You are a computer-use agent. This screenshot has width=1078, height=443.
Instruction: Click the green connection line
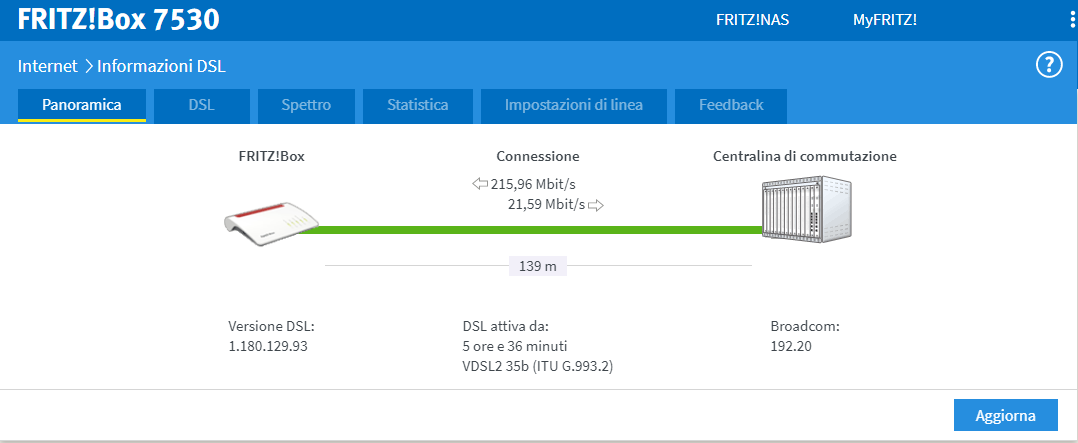click(530, 230)
